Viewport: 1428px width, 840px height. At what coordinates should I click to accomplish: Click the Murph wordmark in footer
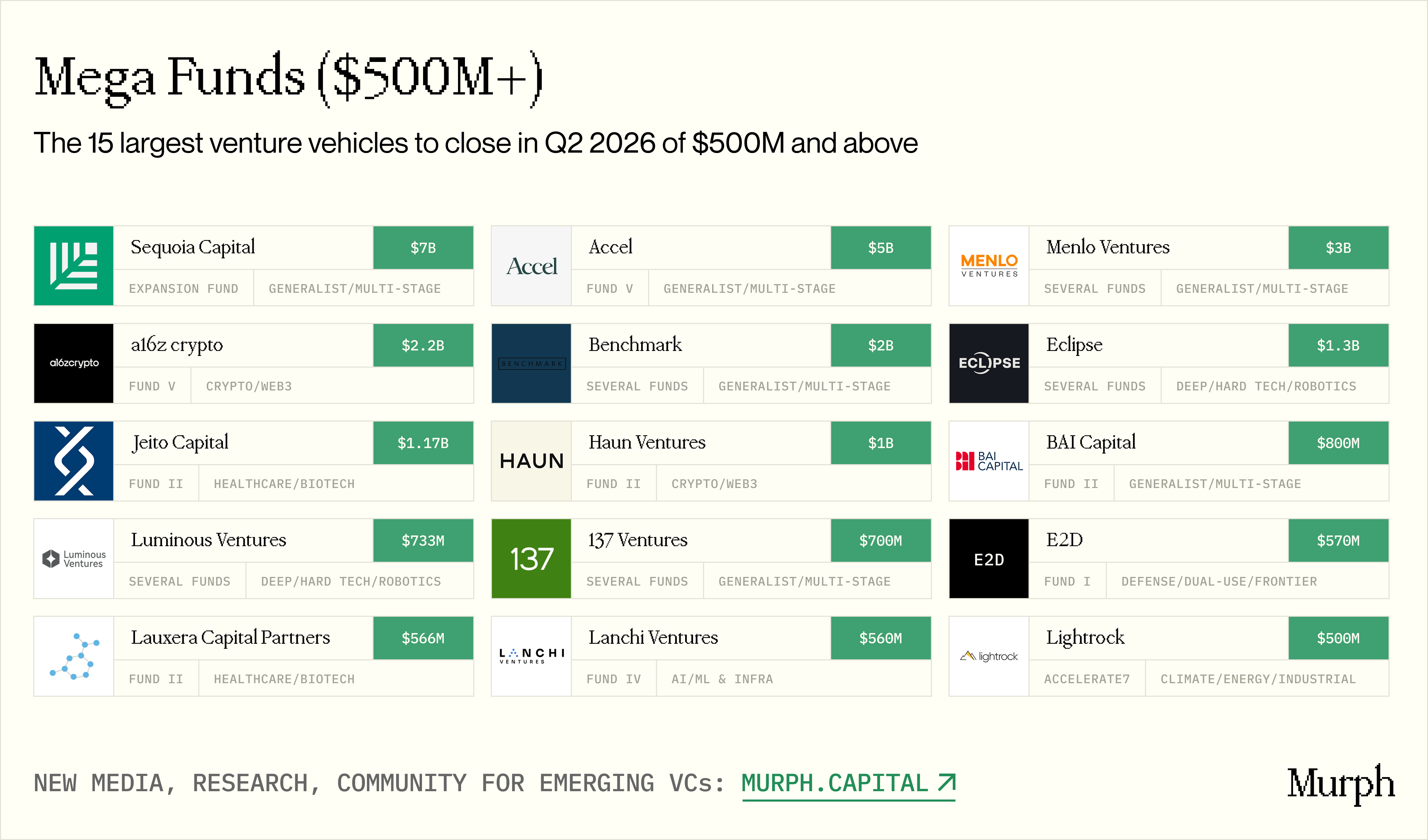click(1340, 784)
